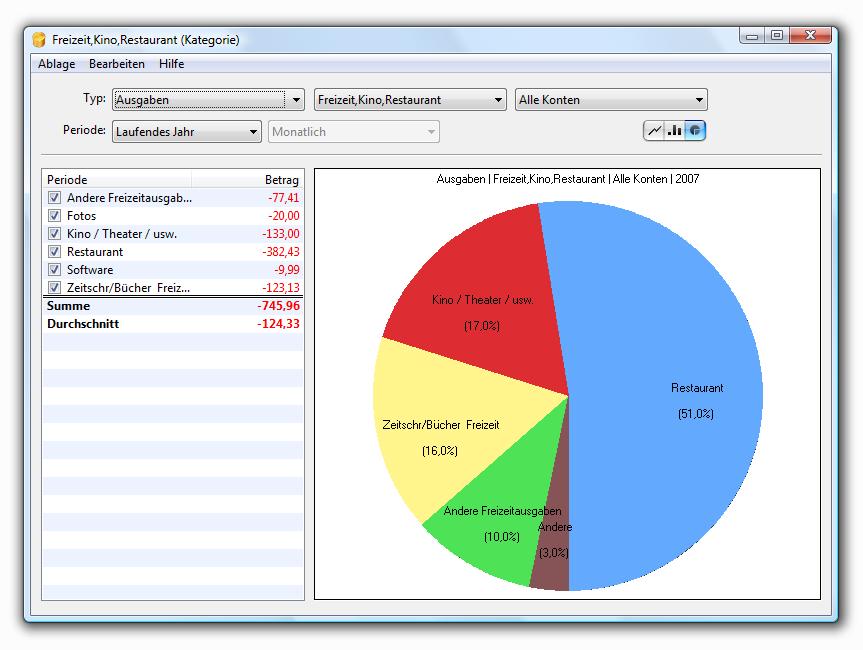Open the Ablage menu

56,64
